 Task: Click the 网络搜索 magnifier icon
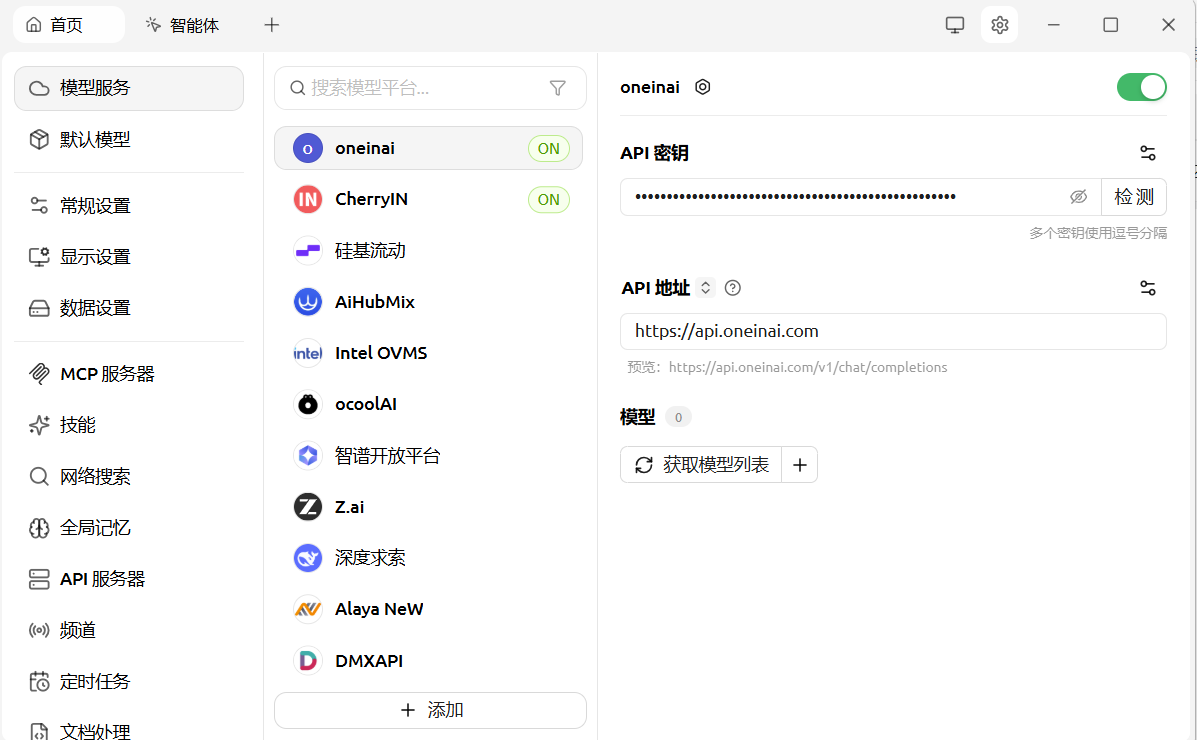click(39, 477)
